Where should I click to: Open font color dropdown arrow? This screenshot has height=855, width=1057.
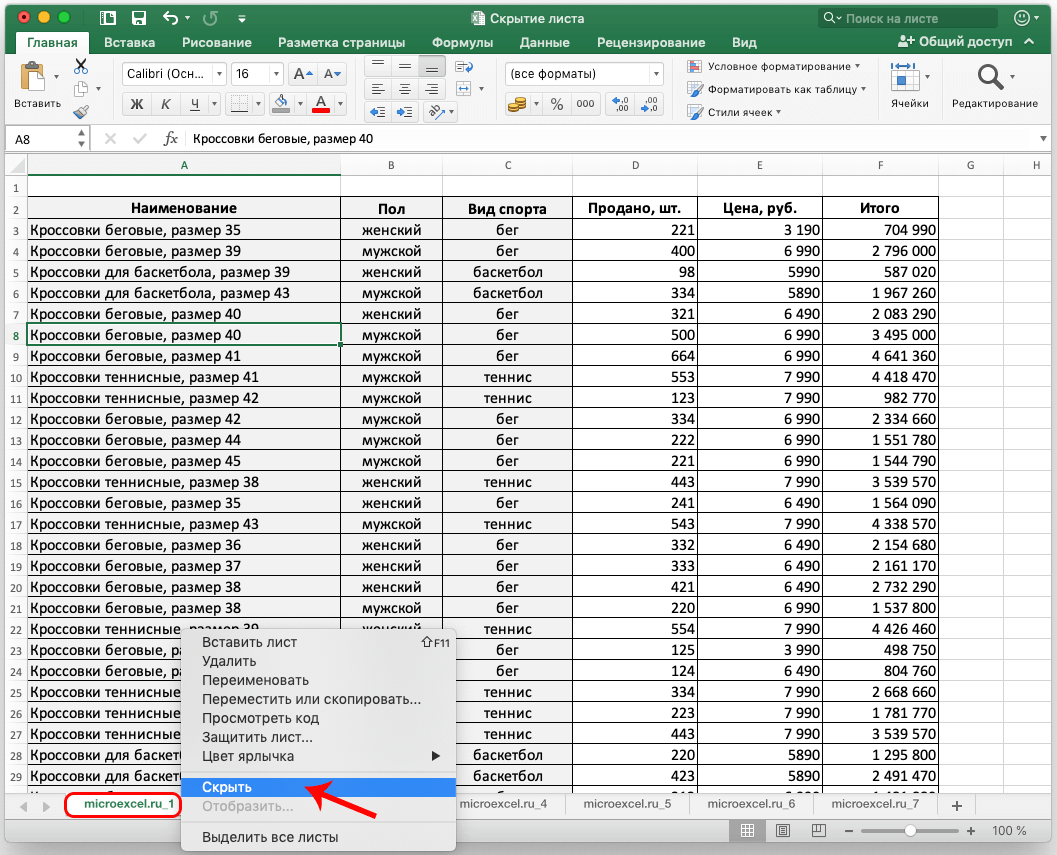pos(340,104)
